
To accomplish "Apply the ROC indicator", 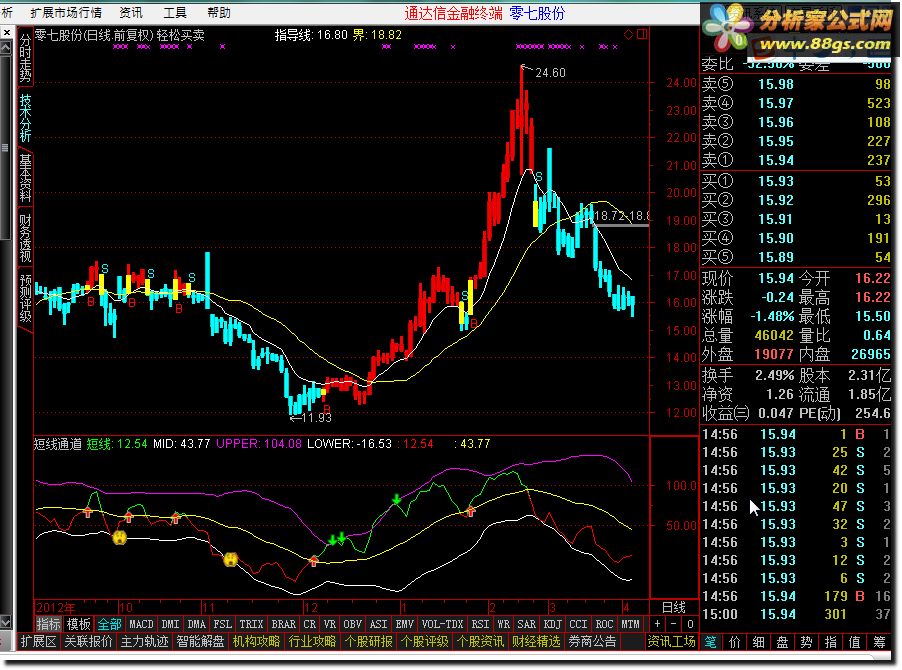I will tap(604, 624).
